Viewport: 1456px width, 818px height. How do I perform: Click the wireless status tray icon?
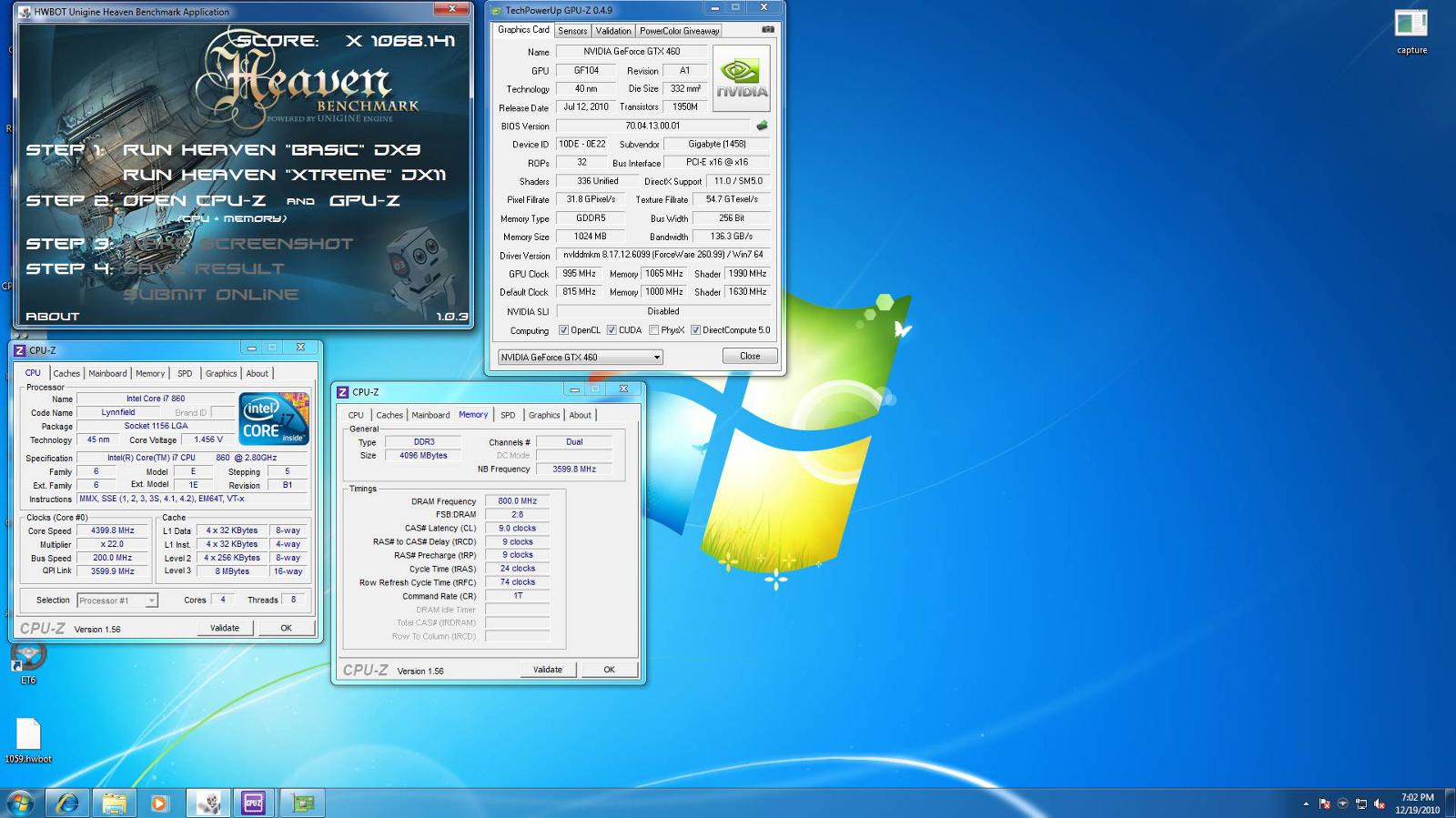[1343, 803]
